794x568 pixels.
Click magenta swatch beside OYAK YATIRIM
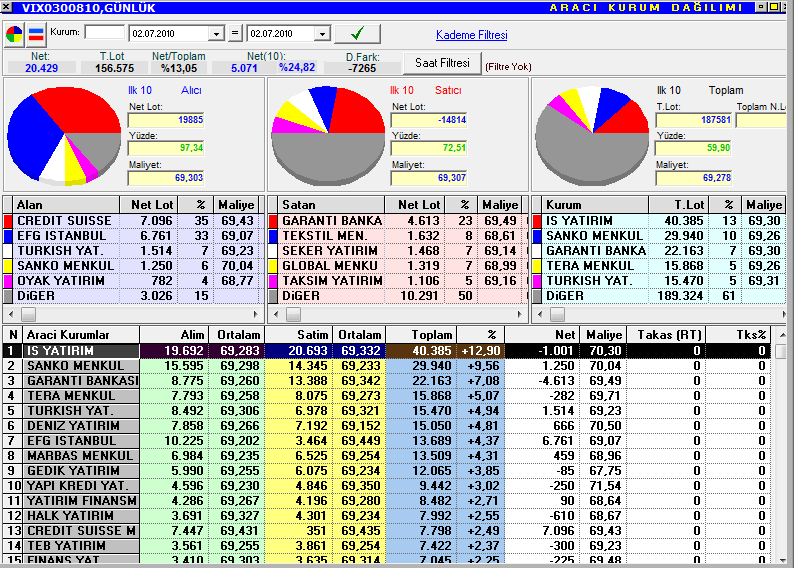(8, 281)
